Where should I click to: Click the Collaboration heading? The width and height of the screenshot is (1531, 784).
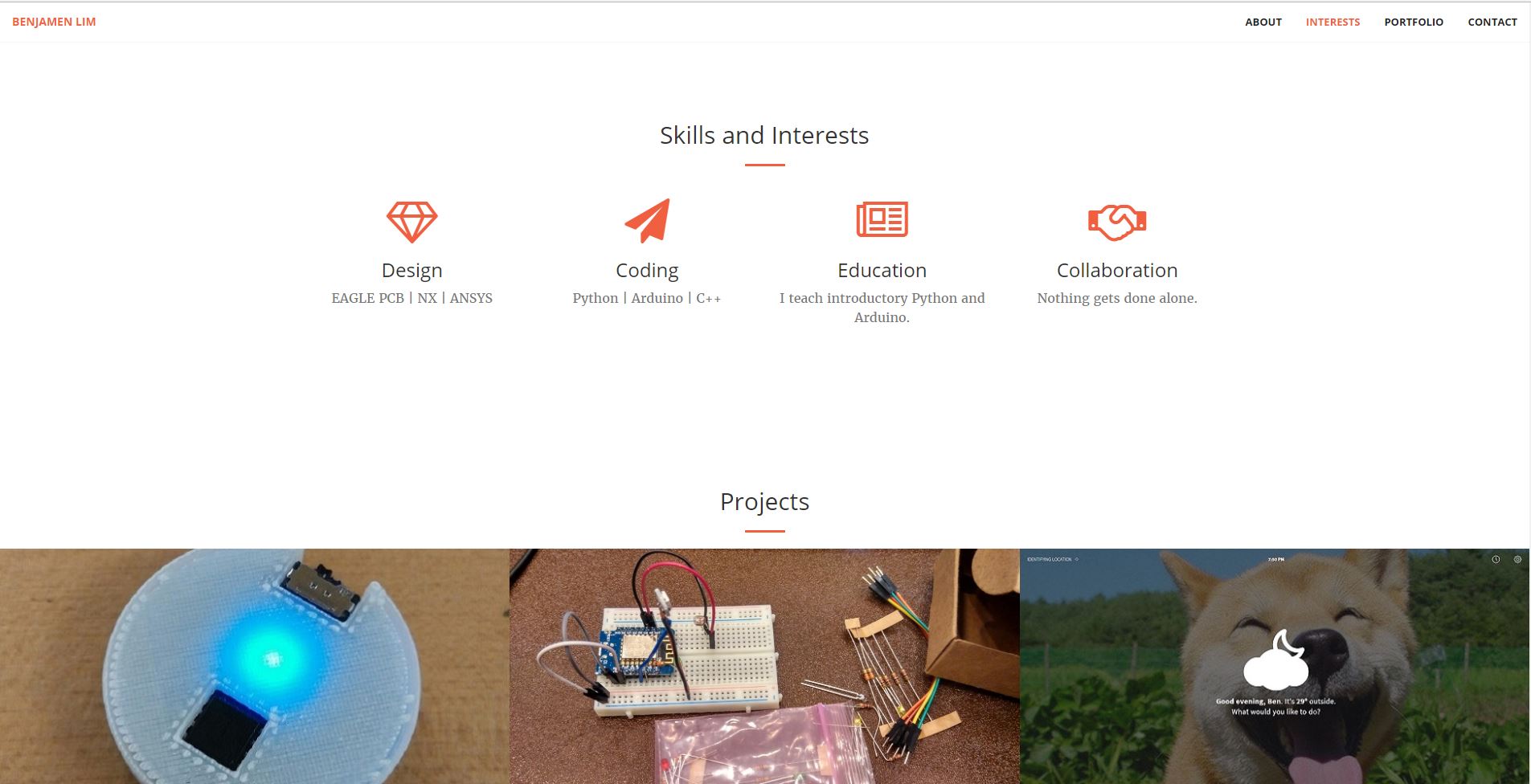pyautogui.click(x=1117, y=270)
